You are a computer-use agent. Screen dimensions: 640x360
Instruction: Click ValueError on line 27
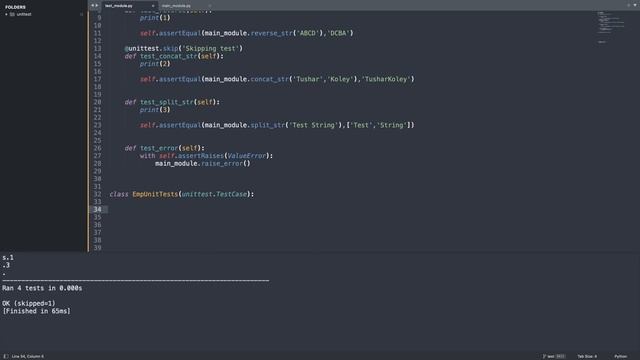[x=247, y=156]
